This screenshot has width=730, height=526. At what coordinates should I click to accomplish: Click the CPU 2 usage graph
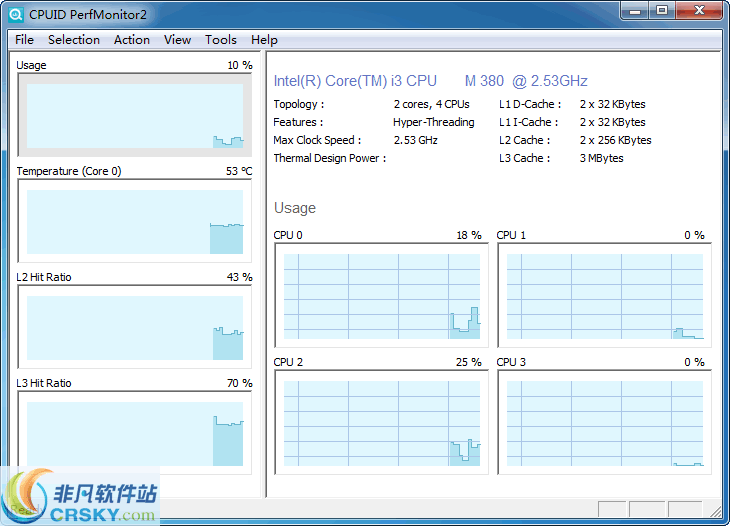click(381, 423)
